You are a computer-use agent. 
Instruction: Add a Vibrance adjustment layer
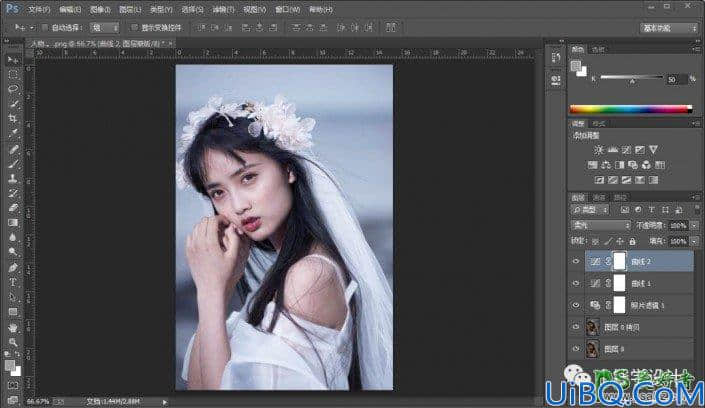coord(653,150)
